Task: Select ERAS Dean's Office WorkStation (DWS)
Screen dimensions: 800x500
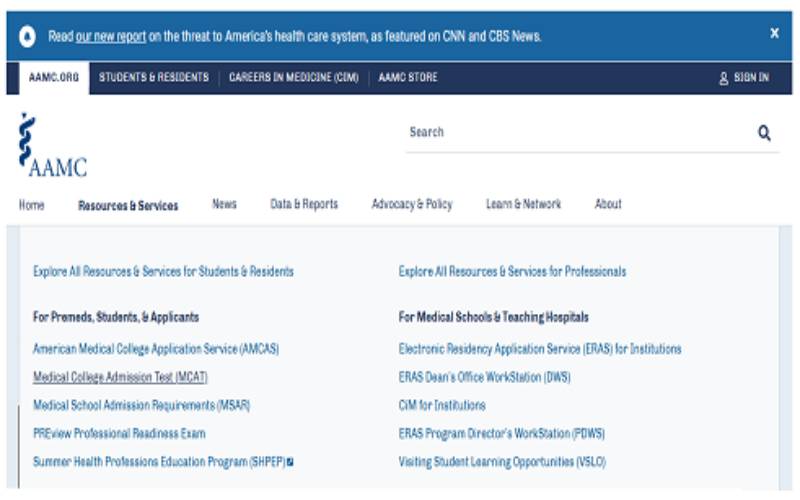Action: click(485, 377)
